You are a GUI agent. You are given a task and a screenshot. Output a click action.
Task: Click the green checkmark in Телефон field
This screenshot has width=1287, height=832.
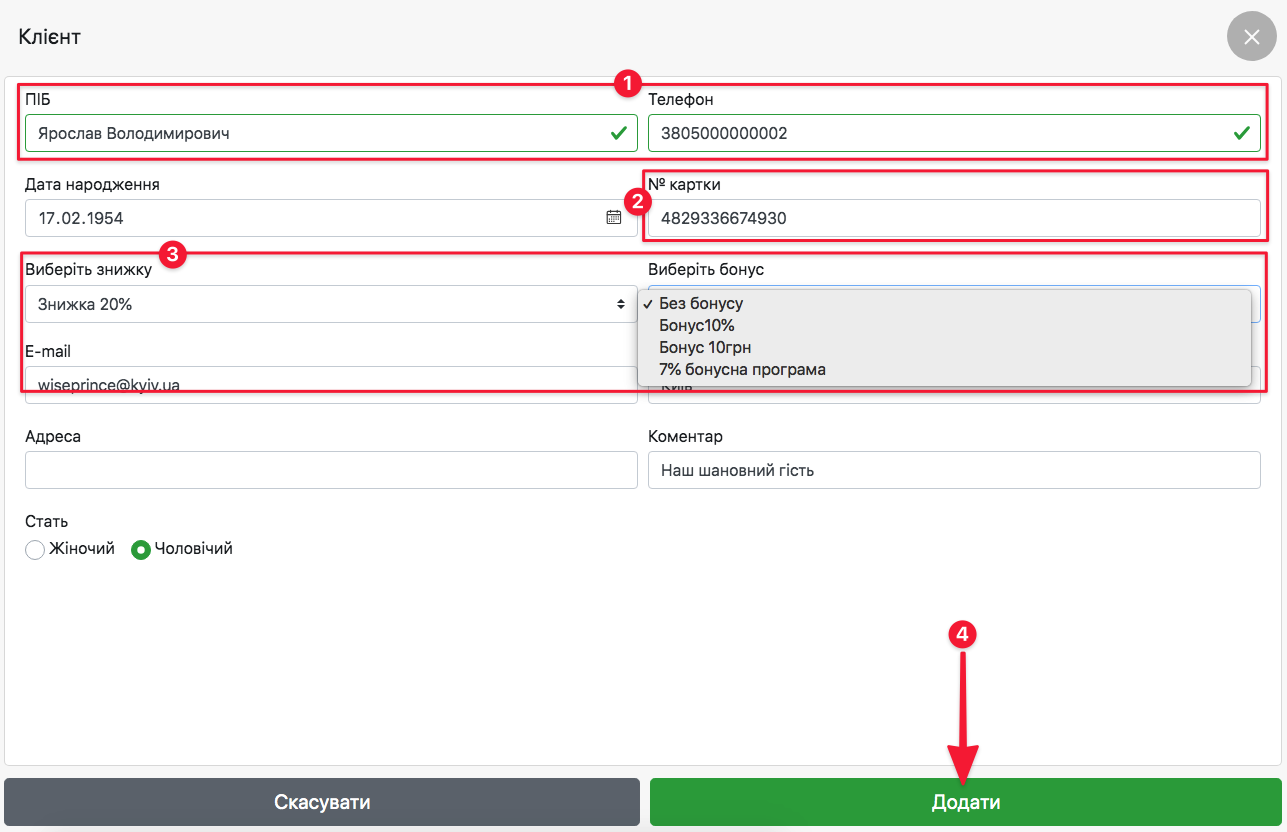[1241, 133]
